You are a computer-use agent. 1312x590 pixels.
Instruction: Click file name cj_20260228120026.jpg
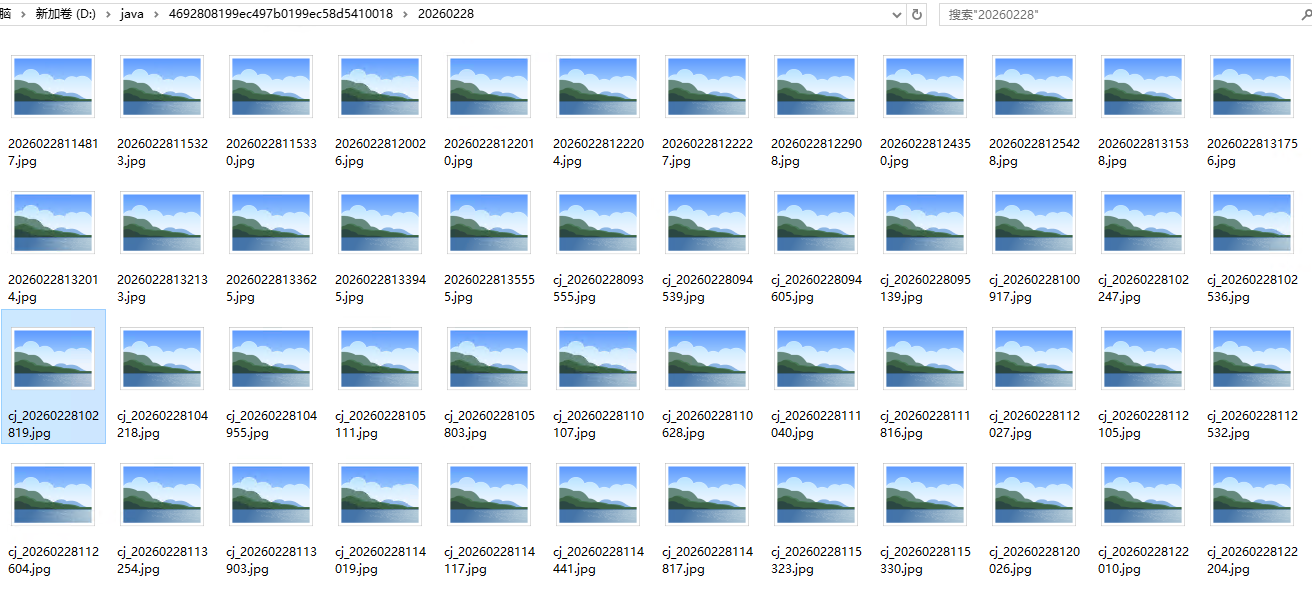click(x=1034, y=560)
